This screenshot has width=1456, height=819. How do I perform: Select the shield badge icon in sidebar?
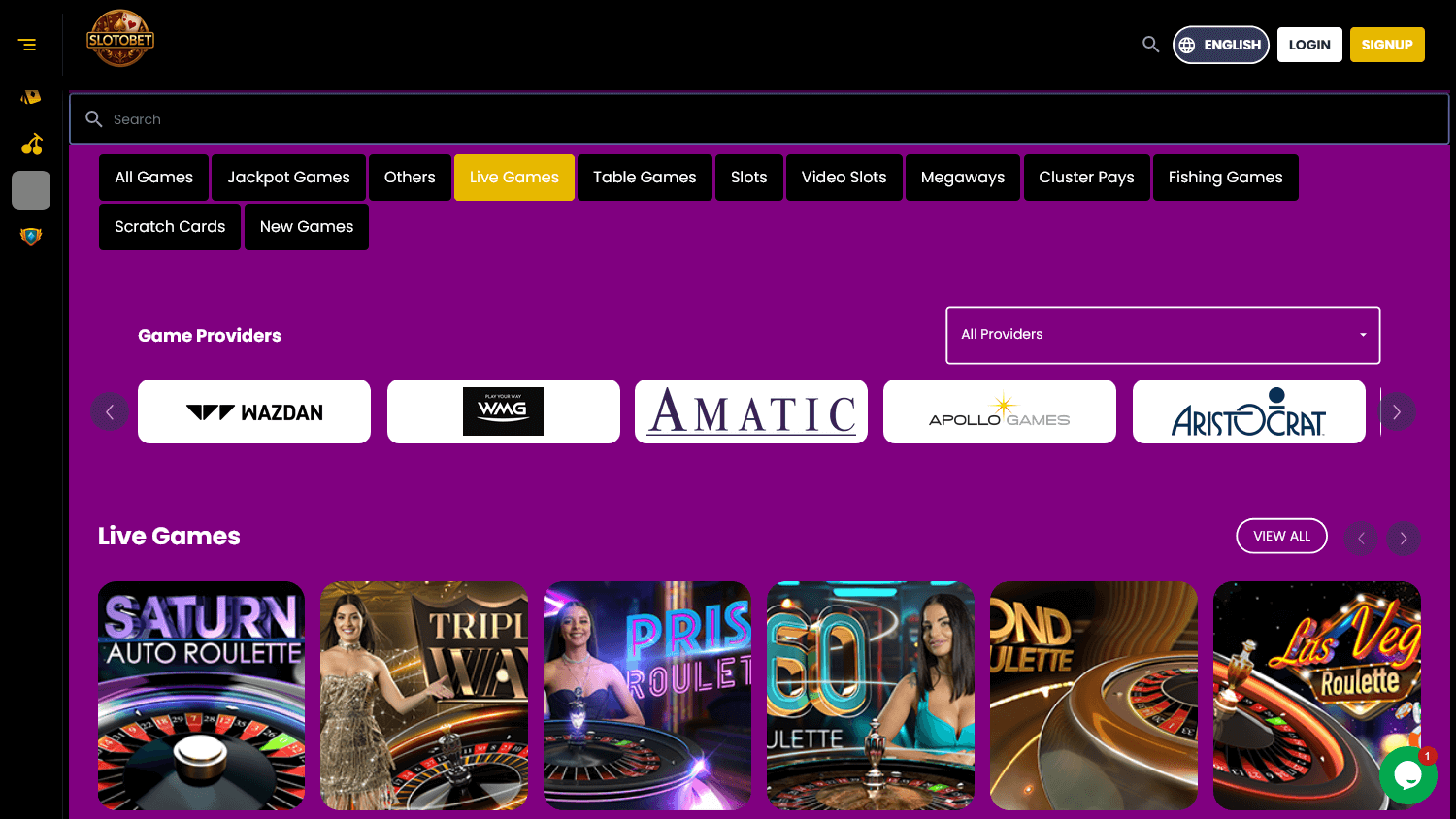30,235
